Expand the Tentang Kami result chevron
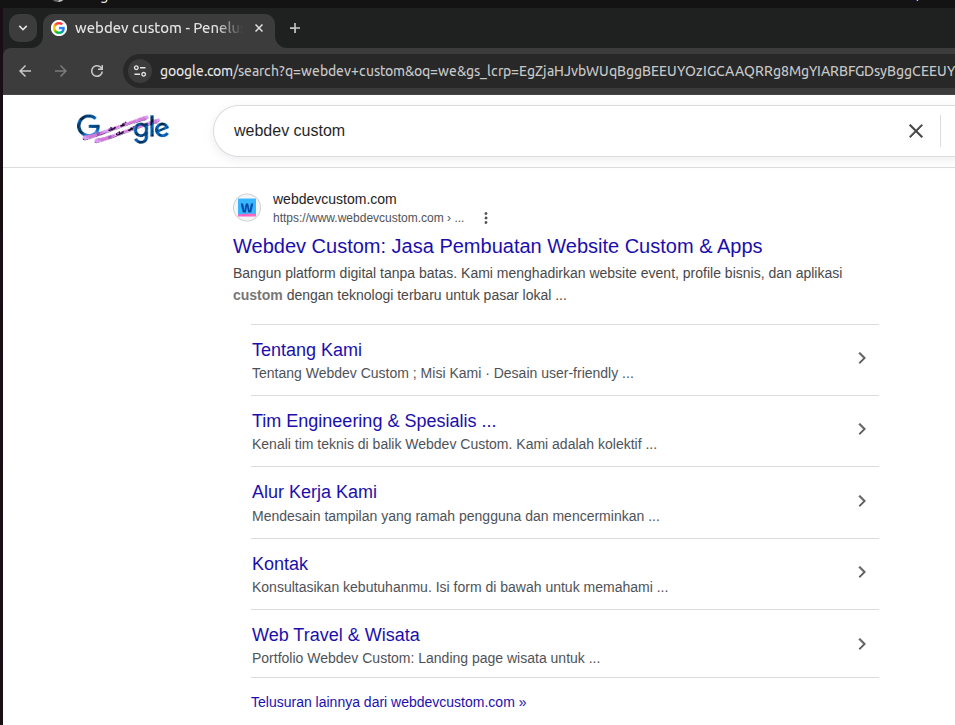The width and height of the screenshot is (955, 725). pyautogui.click(x=861, y=358)
